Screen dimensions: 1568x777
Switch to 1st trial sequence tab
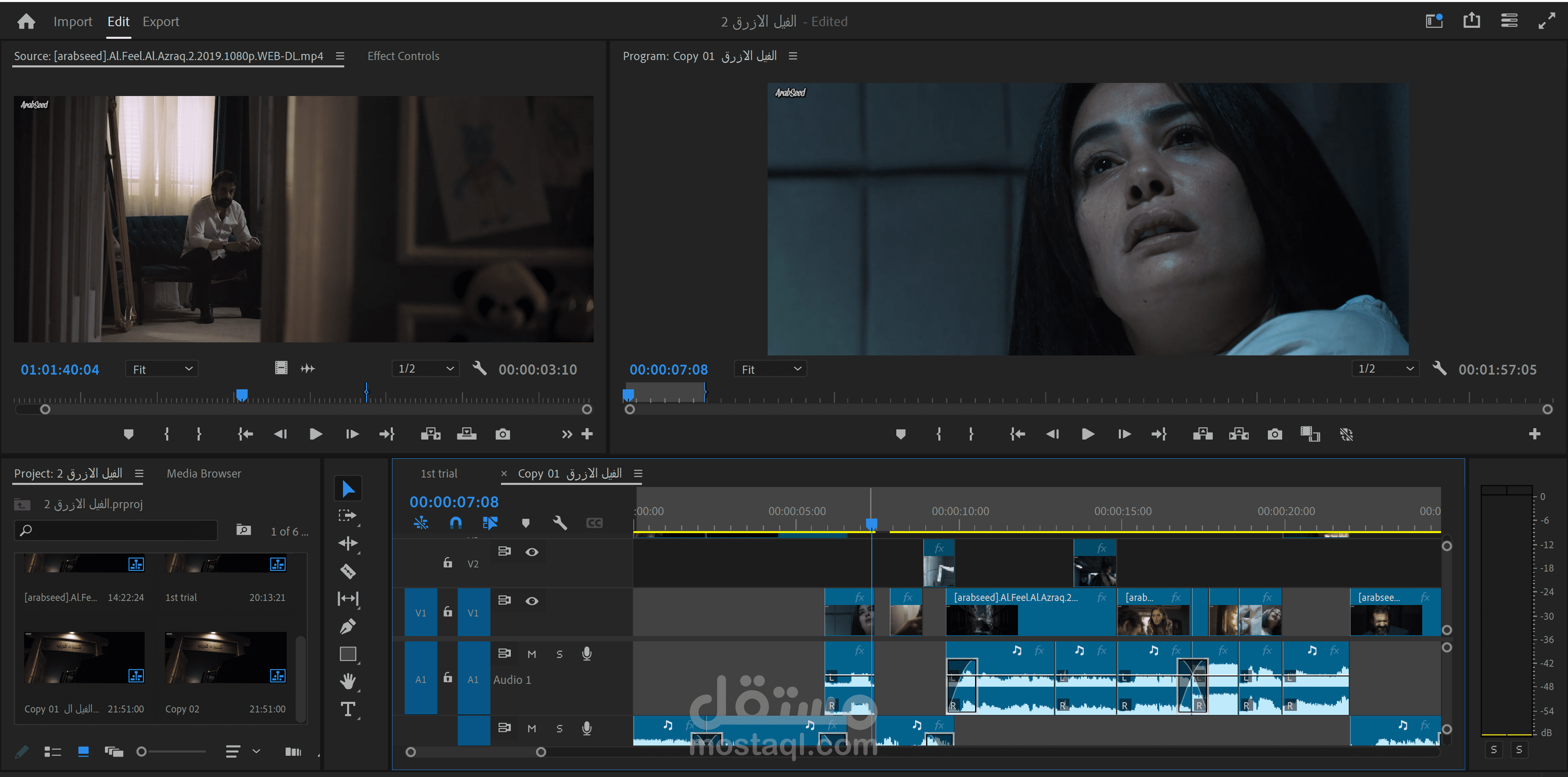click(438, 474)
